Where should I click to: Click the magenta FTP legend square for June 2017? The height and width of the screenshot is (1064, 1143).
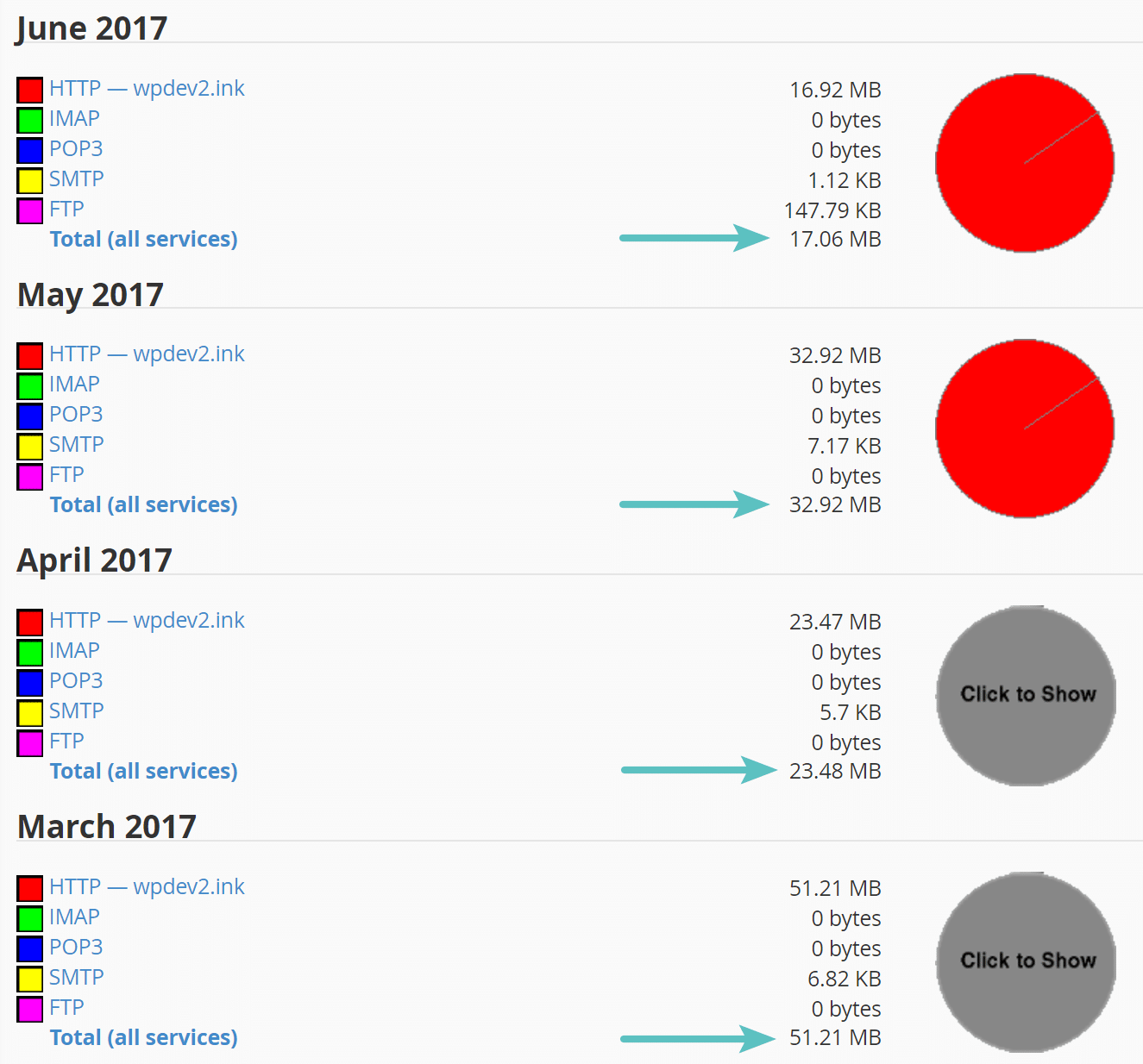click(28, 210)
